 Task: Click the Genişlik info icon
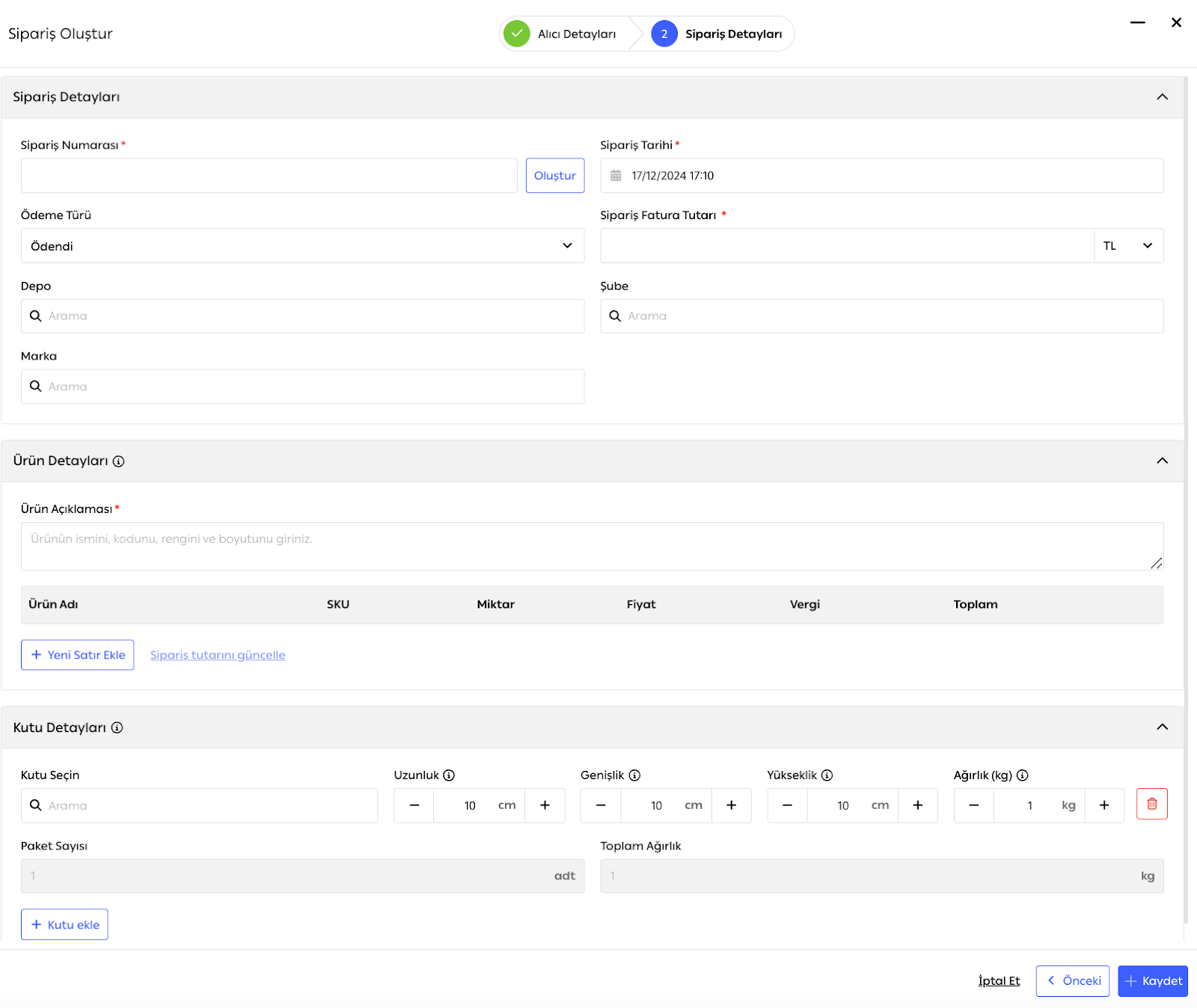[x=634, y=775]
